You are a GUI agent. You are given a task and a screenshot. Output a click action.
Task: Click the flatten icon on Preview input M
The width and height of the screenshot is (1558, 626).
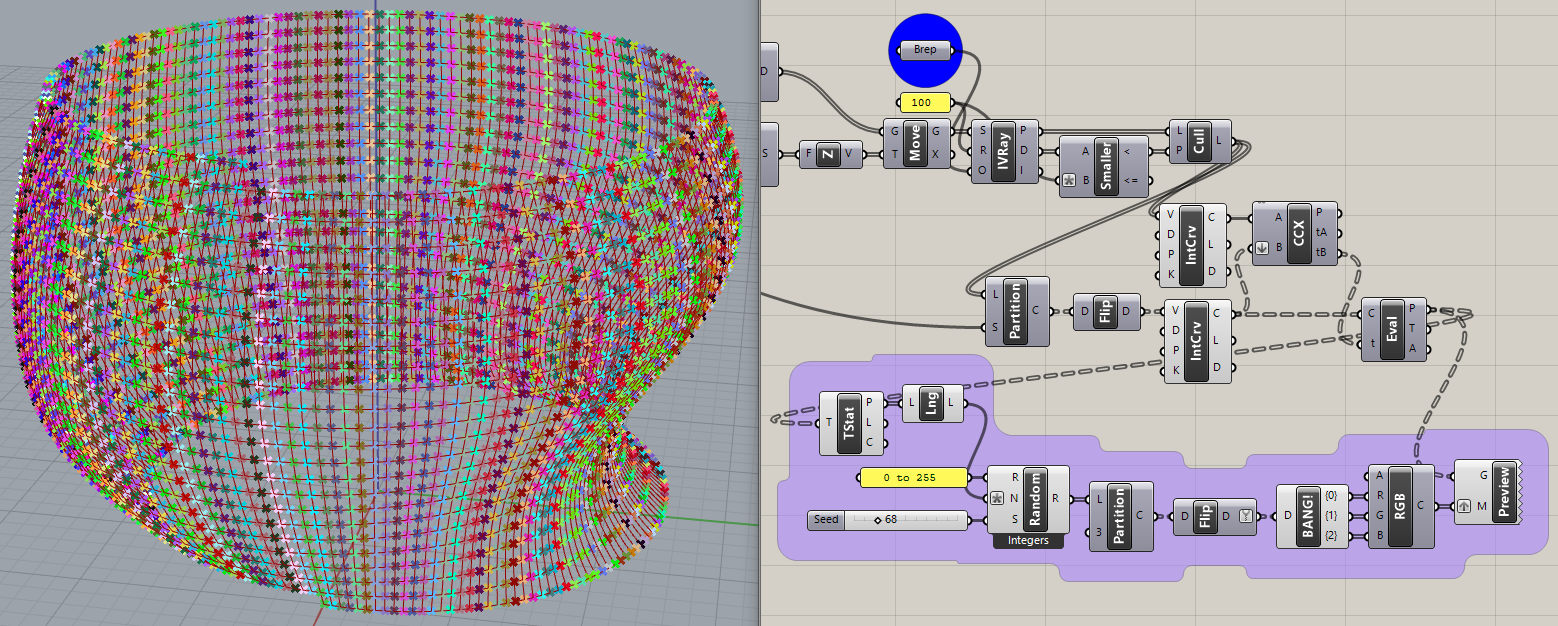[1464, 505]
